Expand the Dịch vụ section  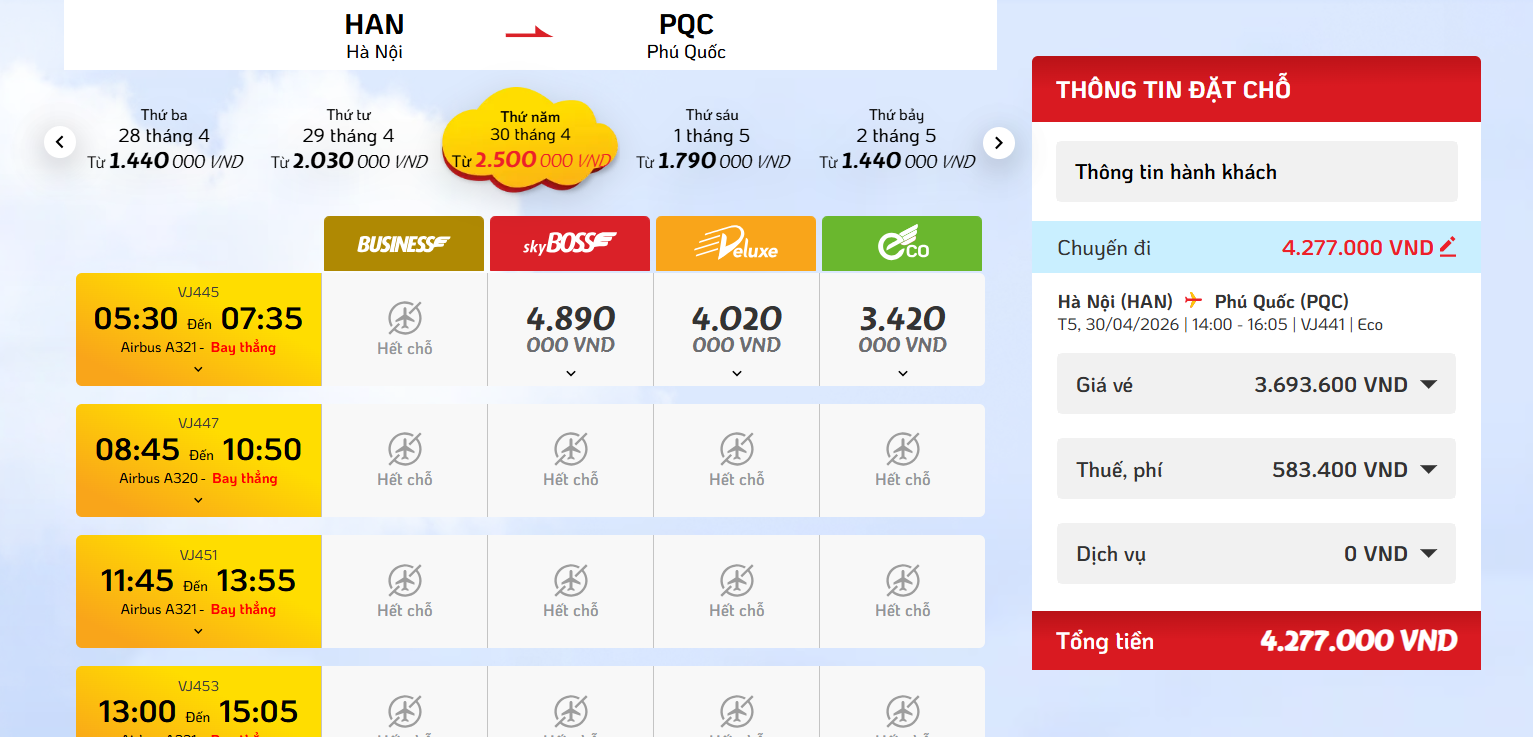(1428, 553)
